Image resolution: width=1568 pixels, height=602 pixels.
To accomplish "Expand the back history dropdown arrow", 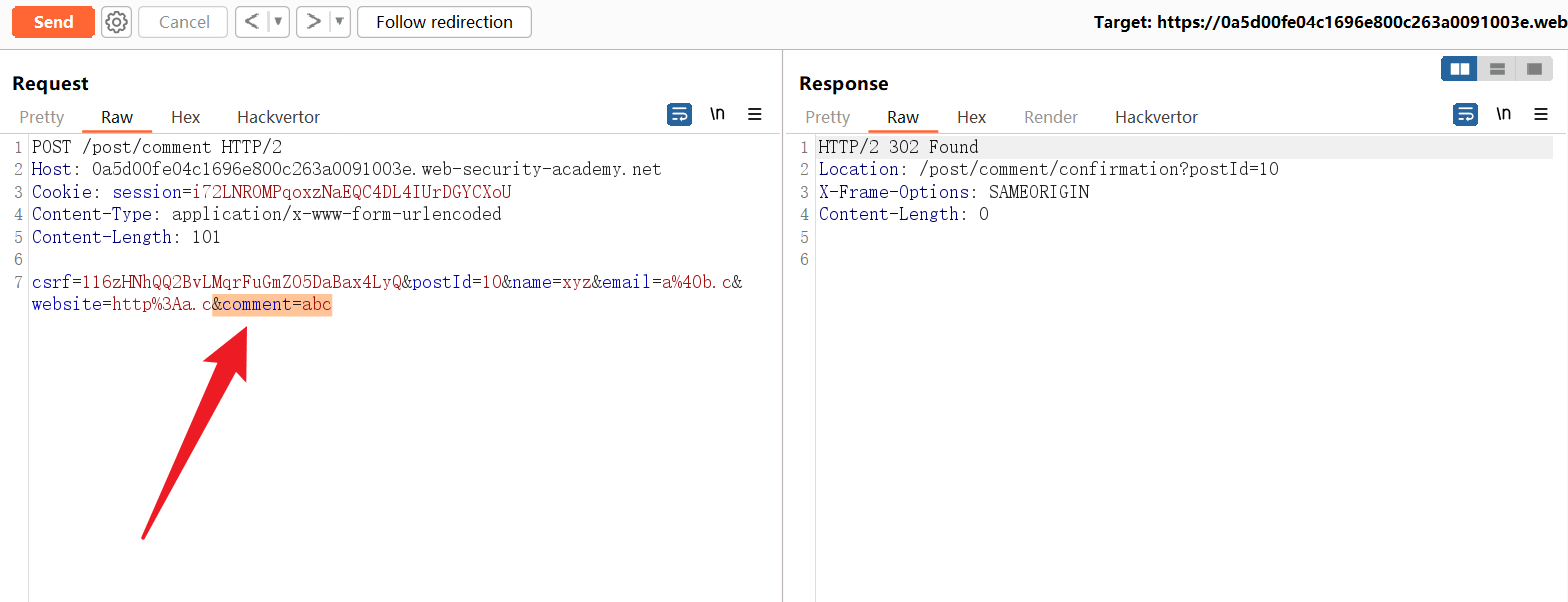I will (279, 22).
